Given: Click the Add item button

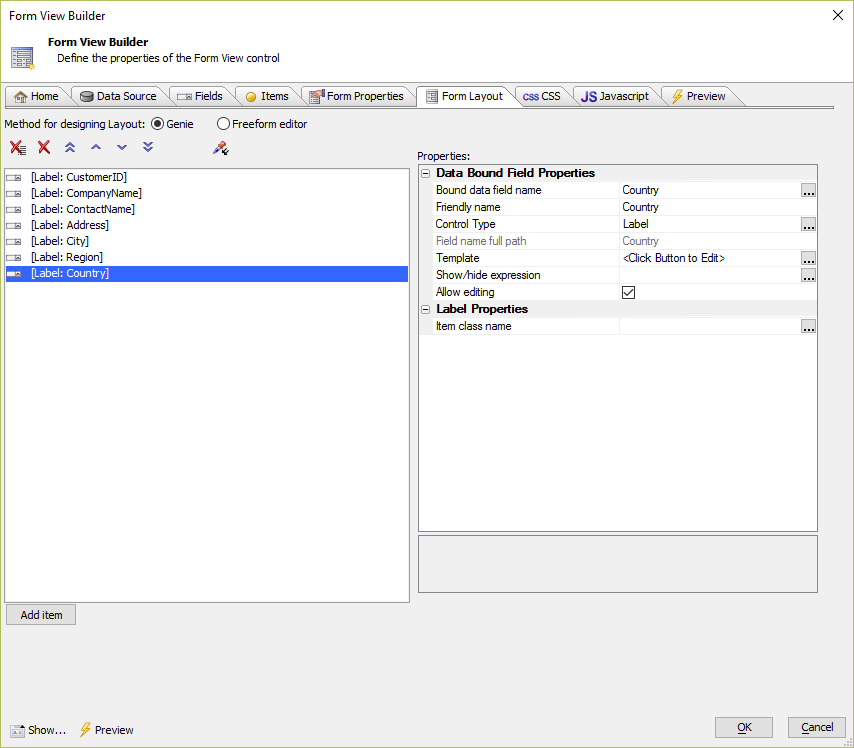Looking at the screenshot, I should pos(41,615).
